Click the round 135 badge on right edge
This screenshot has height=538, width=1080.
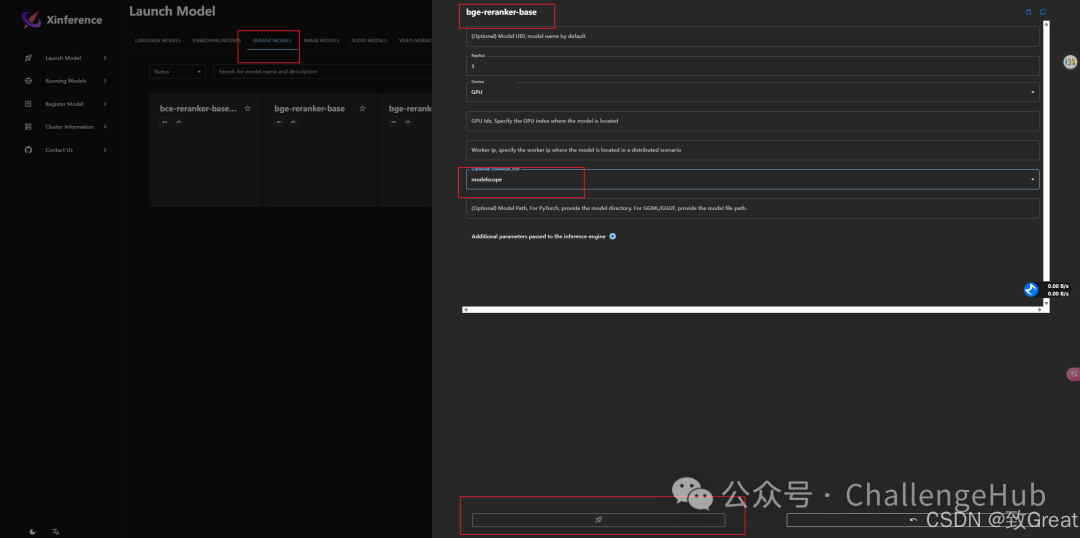pyautogui.click(x=1070, y=62)
